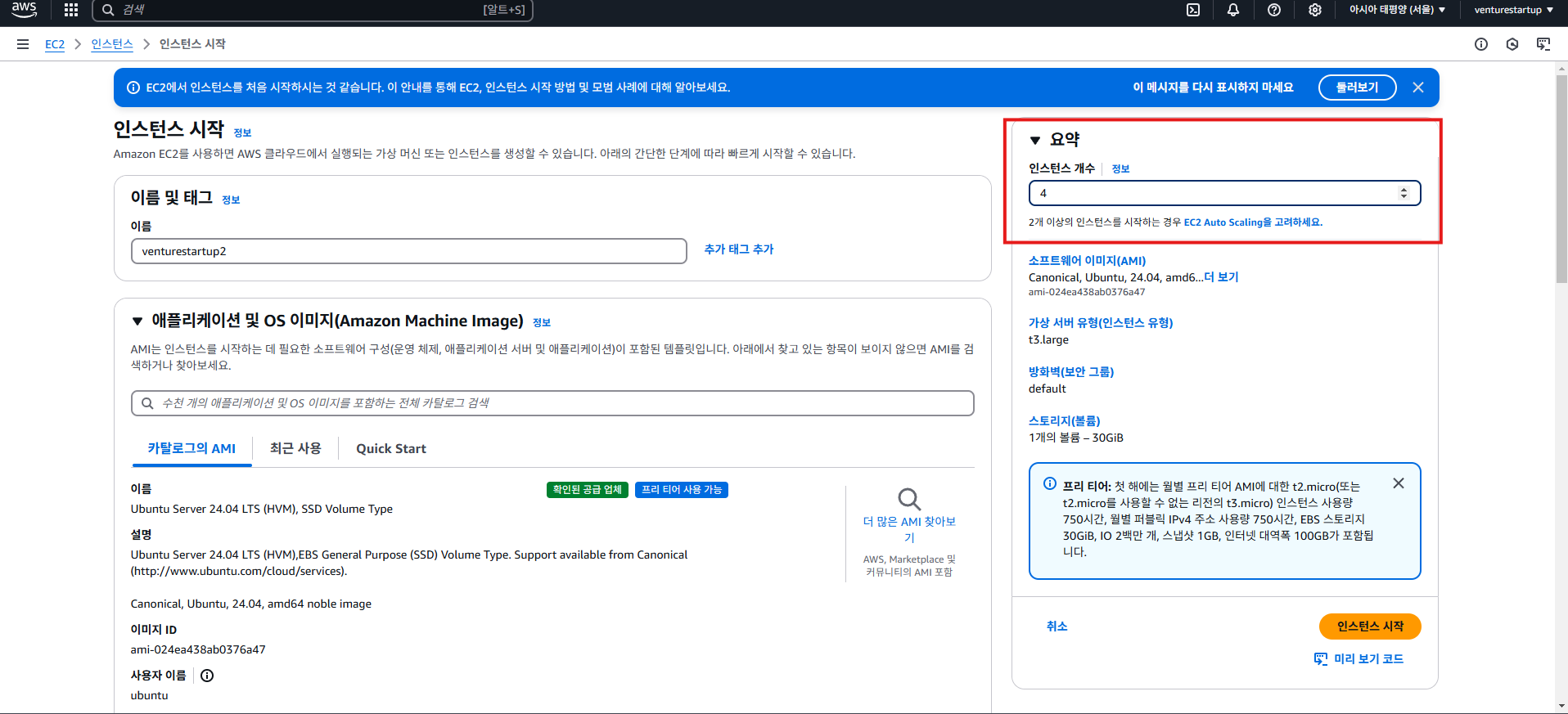The width and height of the screenshot is (1568, 714).
Task: Go to 인스턴스 breadcrumb link
Action: [112, 44]
